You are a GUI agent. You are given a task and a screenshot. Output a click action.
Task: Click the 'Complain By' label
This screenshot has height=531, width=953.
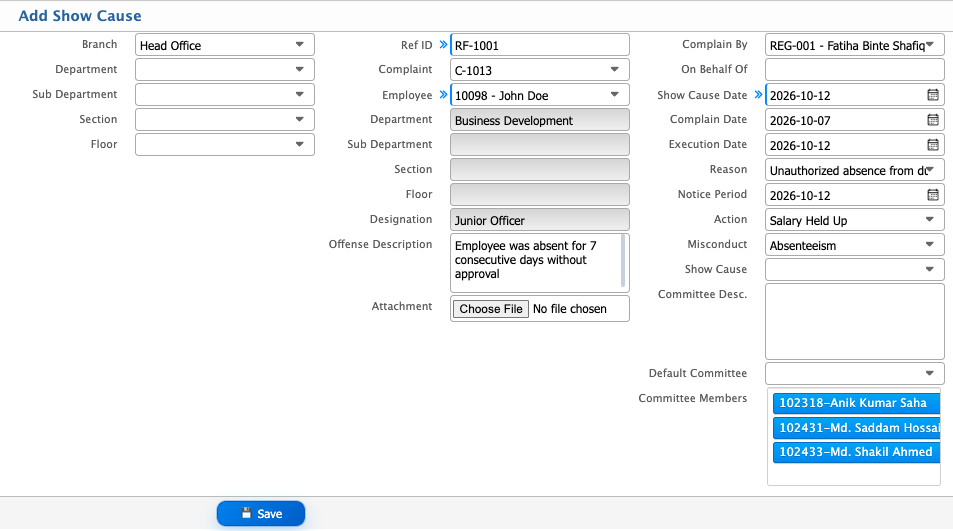(x=715, y=44)
